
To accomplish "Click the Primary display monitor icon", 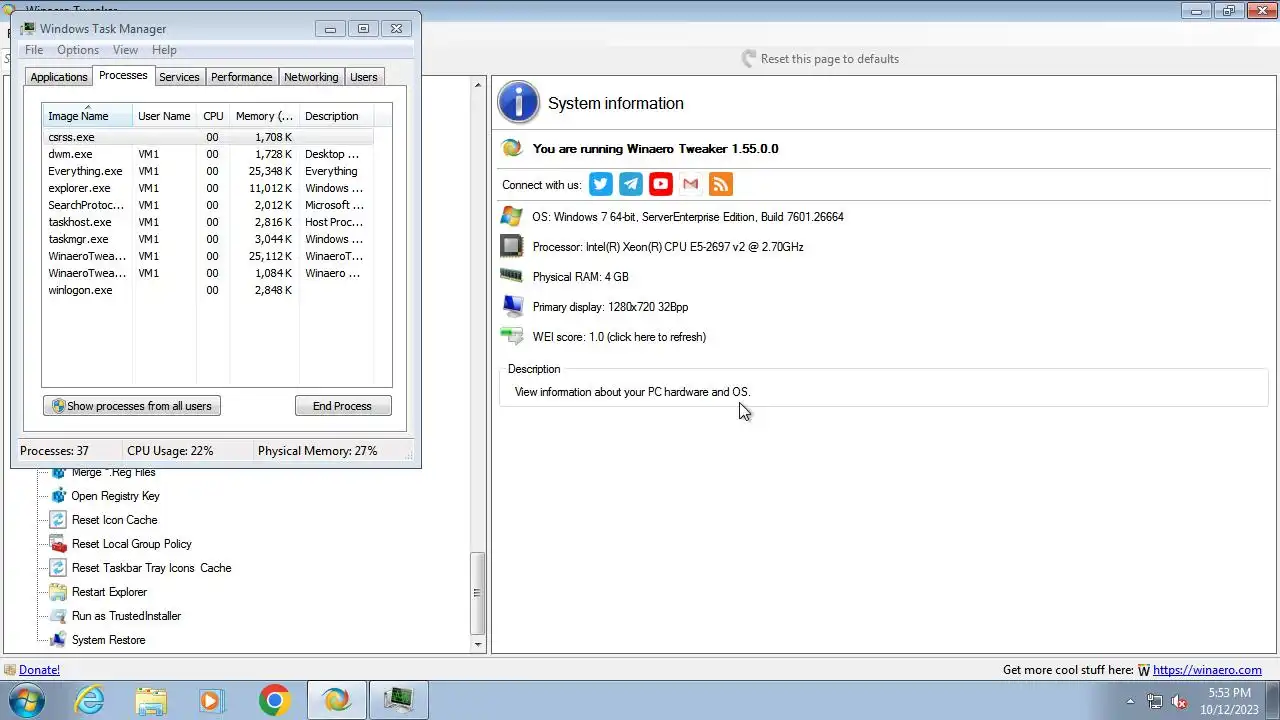I will [x=512, y=307].
